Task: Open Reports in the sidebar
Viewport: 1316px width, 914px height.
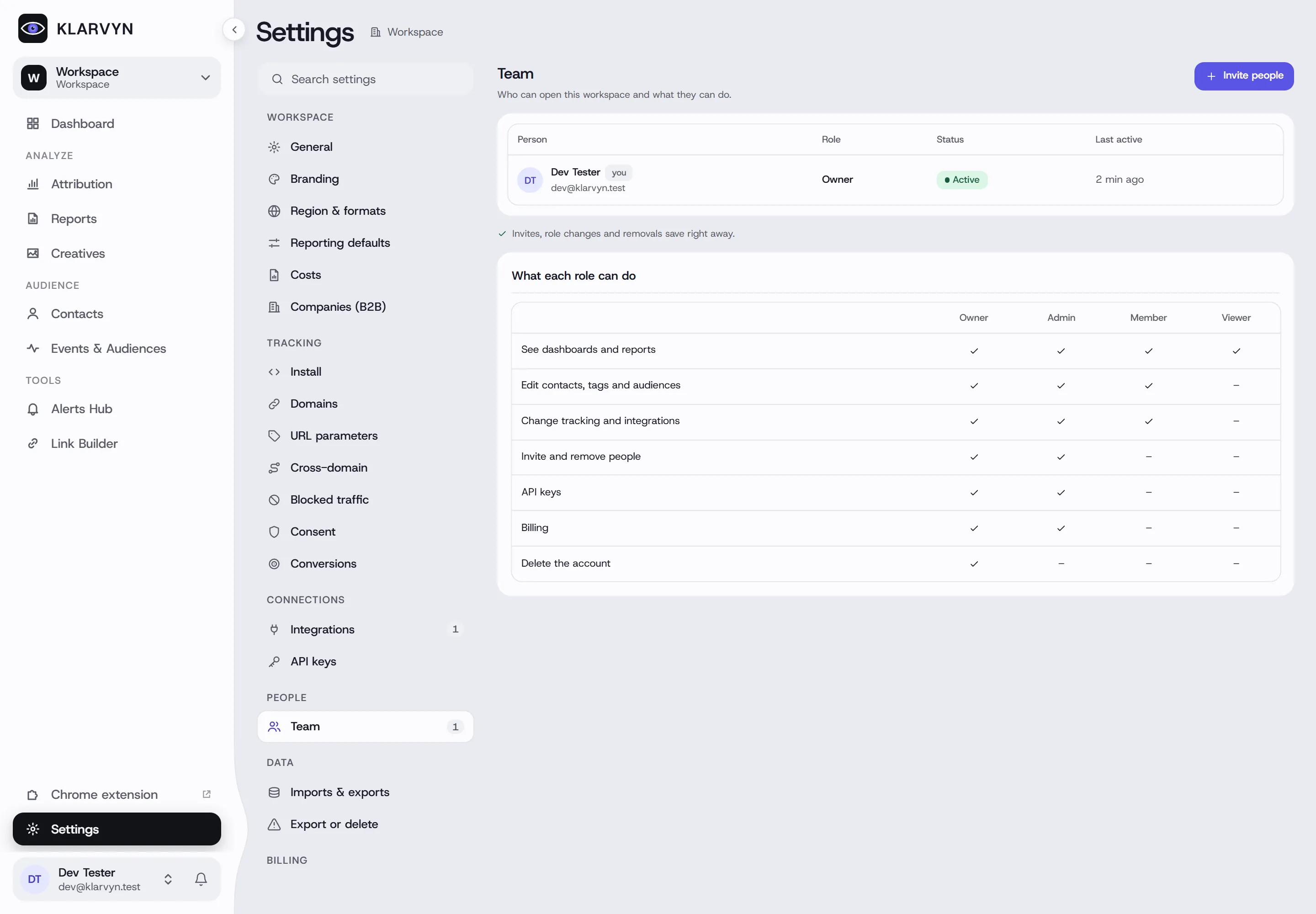Action: click(x=117, y=219)
